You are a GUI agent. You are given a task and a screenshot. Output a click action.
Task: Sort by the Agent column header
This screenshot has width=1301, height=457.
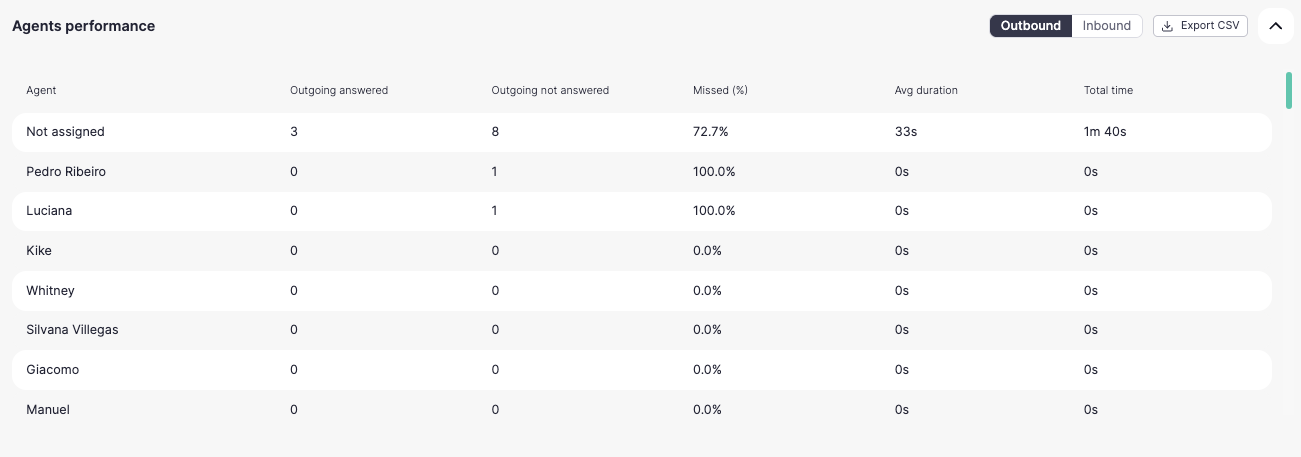[x=41, y=90]
